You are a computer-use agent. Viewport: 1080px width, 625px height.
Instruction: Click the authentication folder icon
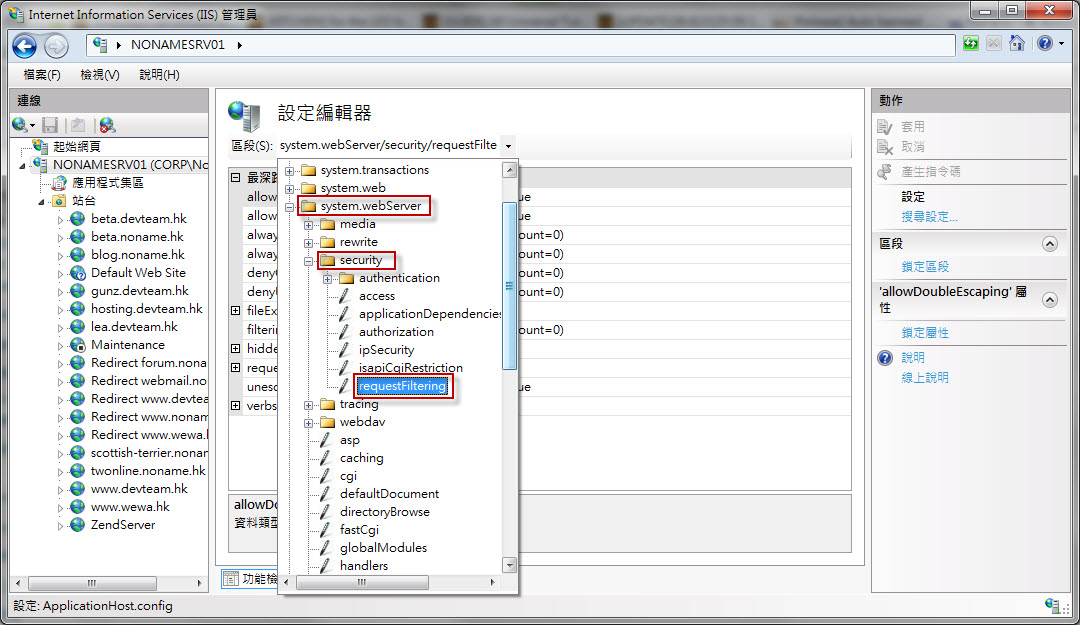(x=347, y=278)
